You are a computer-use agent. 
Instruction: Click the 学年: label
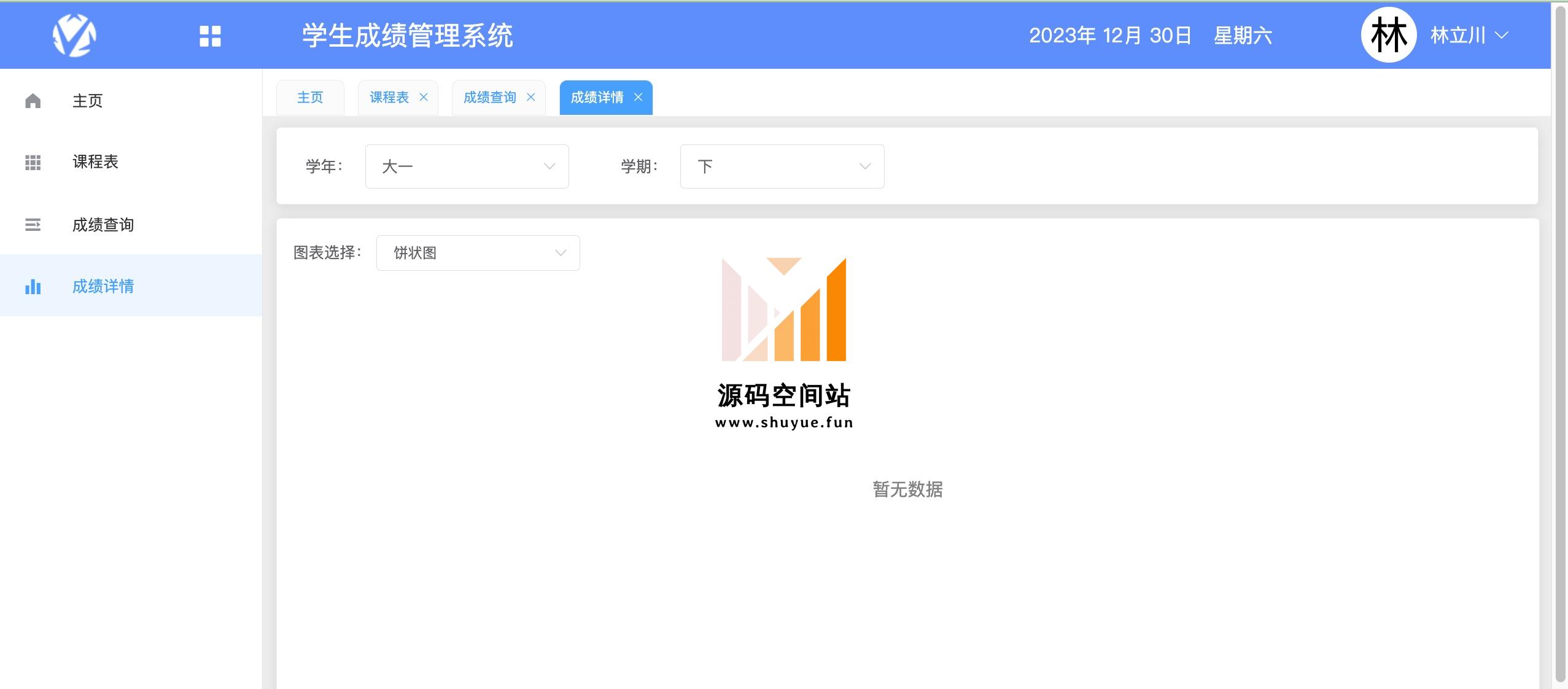click(x=324, y=166)
